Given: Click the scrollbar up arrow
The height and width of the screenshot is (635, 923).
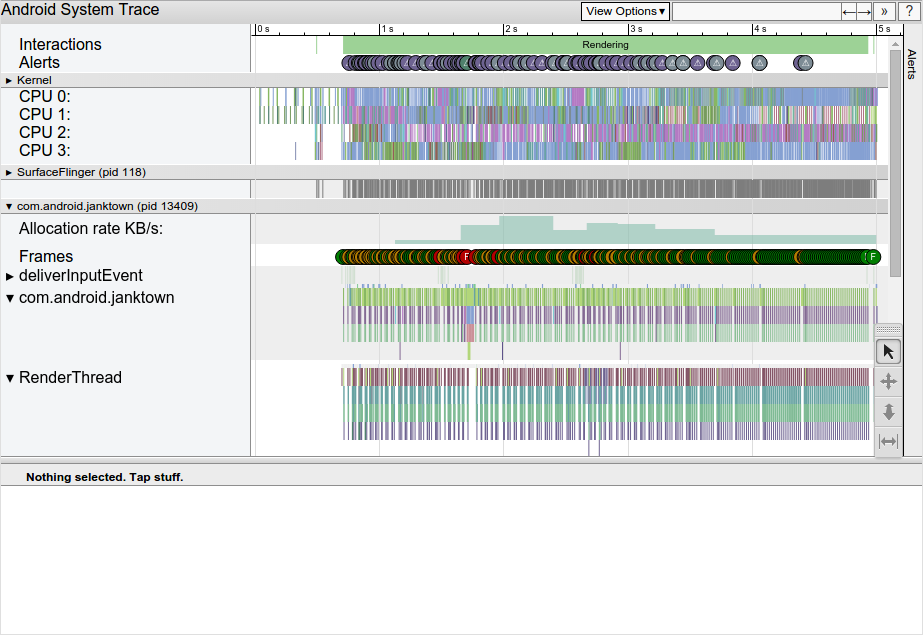Looking at the screenshot, I should click(895, 44).
